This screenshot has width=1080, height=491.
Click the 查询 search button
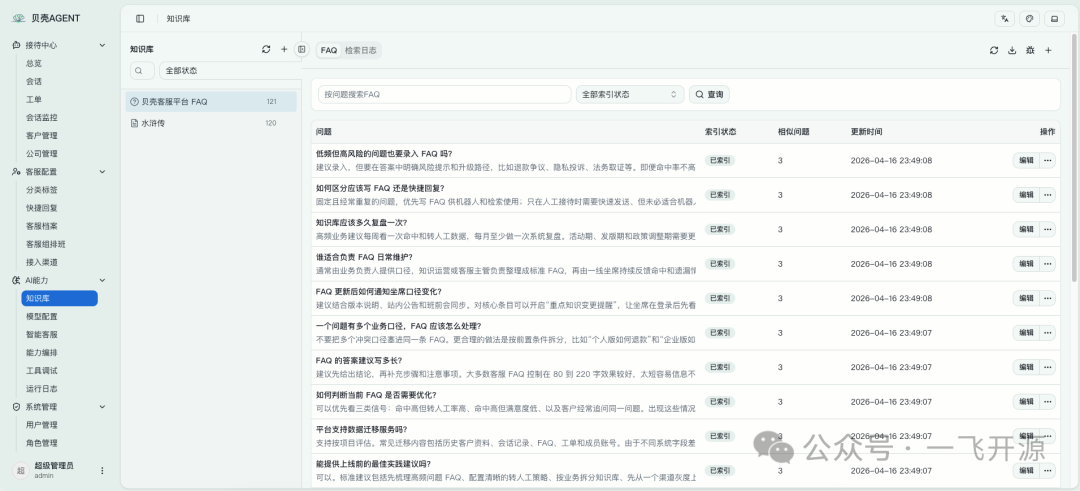(709, 94)
